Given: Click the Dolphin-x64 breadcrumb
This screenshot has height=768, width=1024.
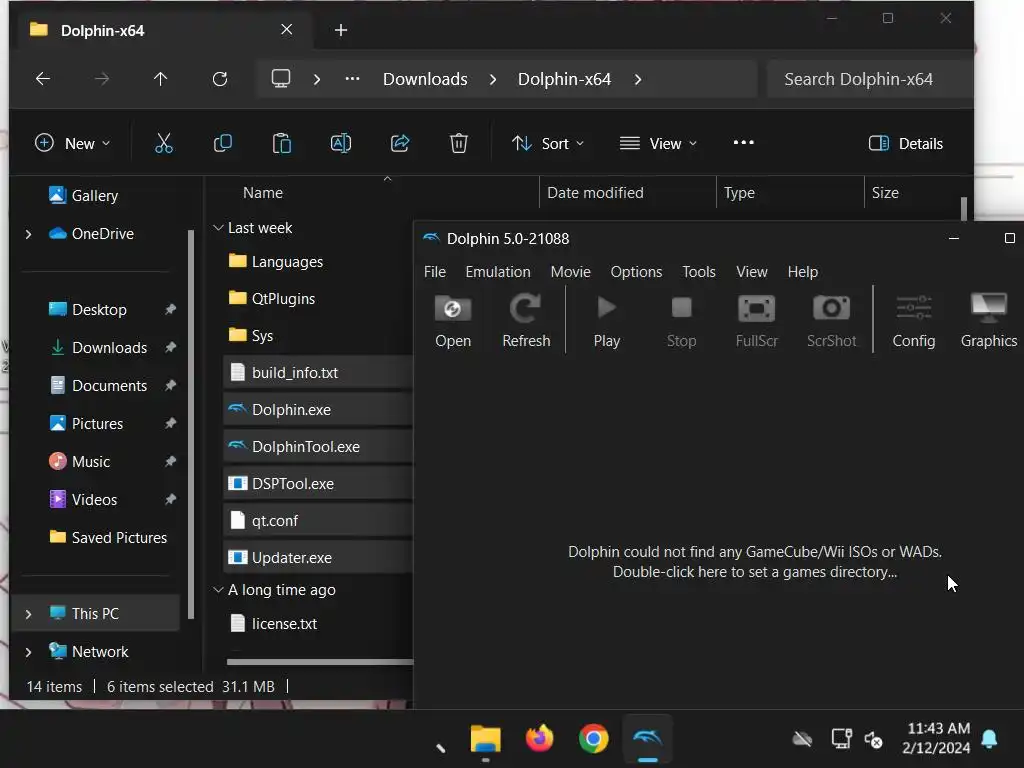Looking at the screenshot, I should [564, 79].
